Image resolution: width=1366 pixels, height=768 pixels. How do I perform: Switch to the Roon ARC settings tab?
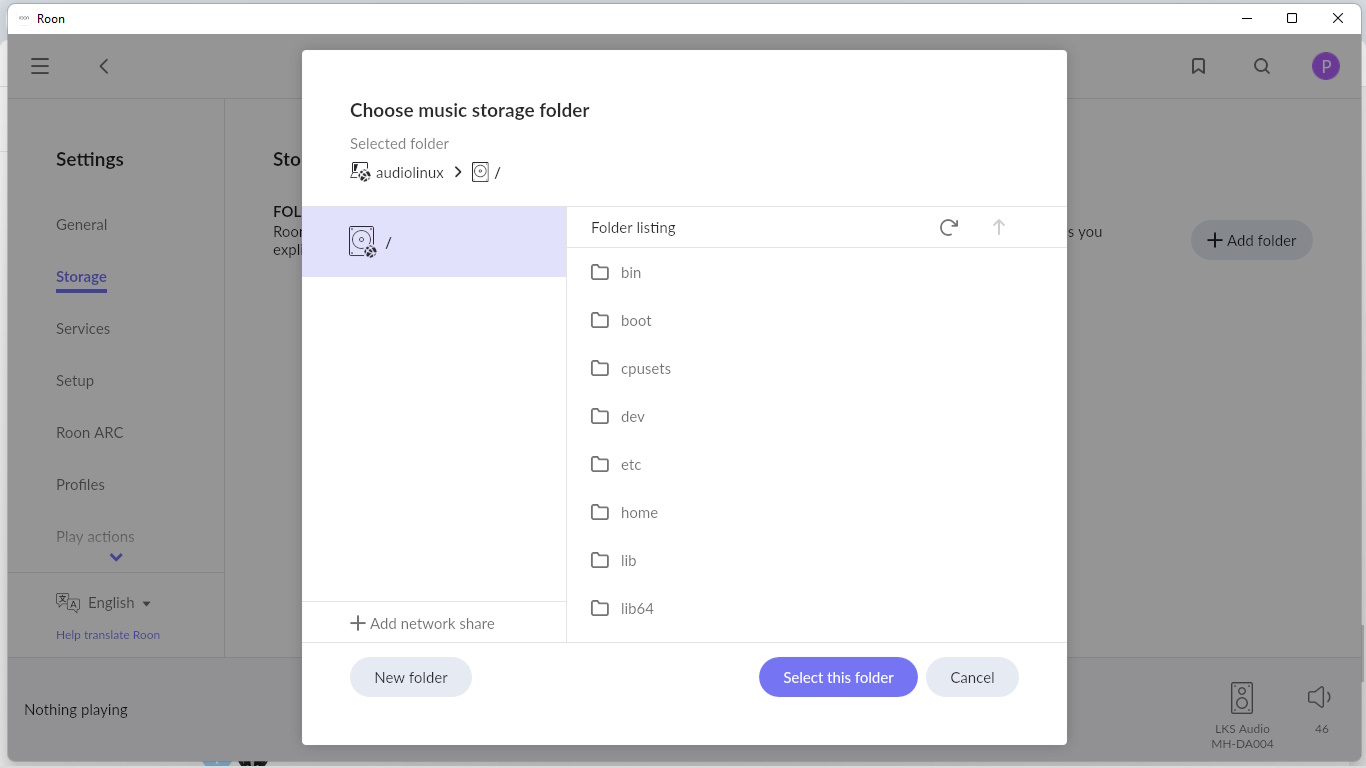pos(90,432)
